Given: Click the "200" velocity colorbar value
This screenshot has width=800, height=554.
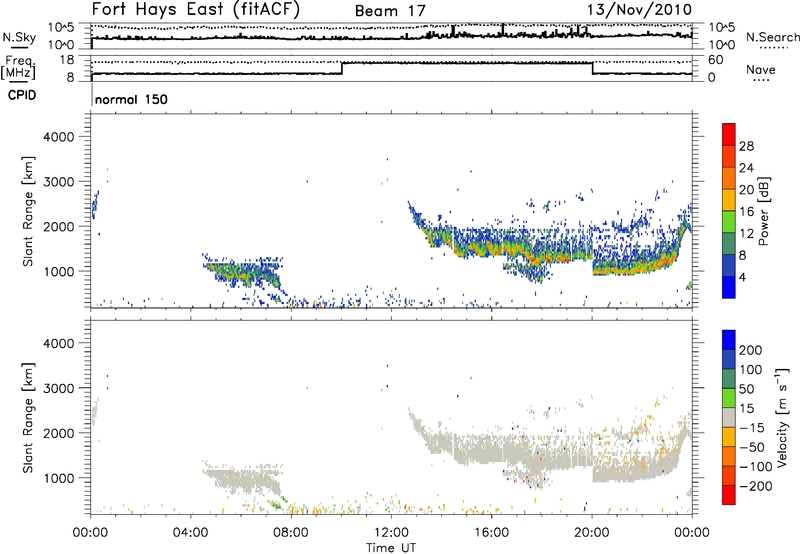Looking at the screenshot, I should pos(751,350).
